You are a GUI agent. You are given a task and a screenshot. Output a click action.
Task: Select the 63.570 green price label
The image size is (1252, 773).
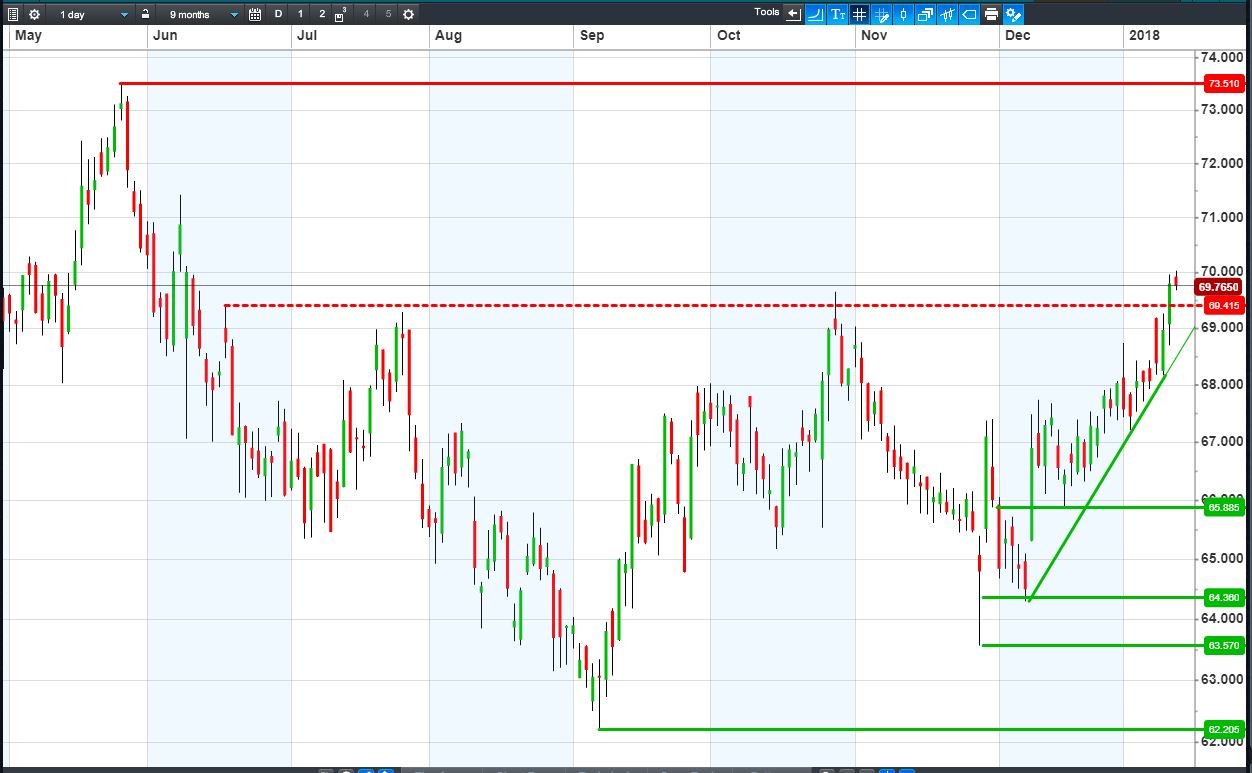1224,646
